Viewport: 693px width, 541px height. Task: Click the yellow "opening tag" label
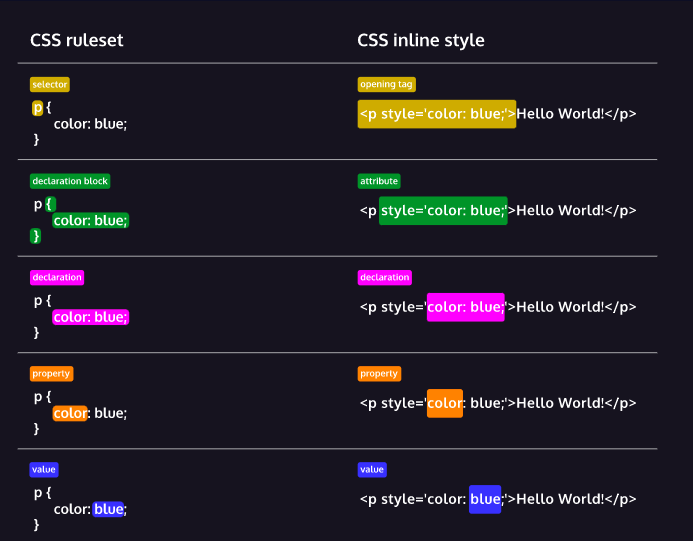(x=386, y=85)
